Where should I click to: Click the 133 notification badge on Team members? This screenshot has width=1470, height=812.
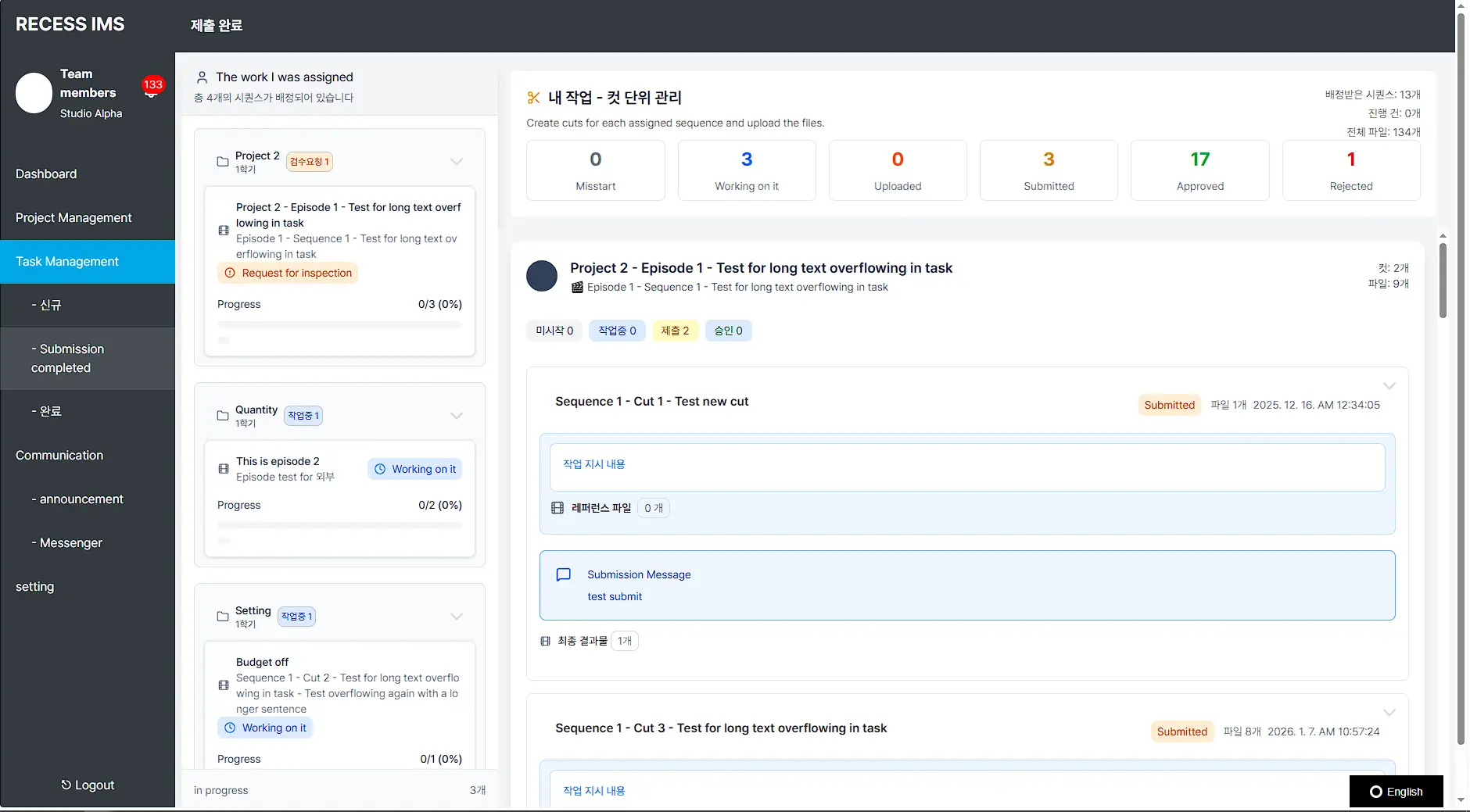click(152, 84)
